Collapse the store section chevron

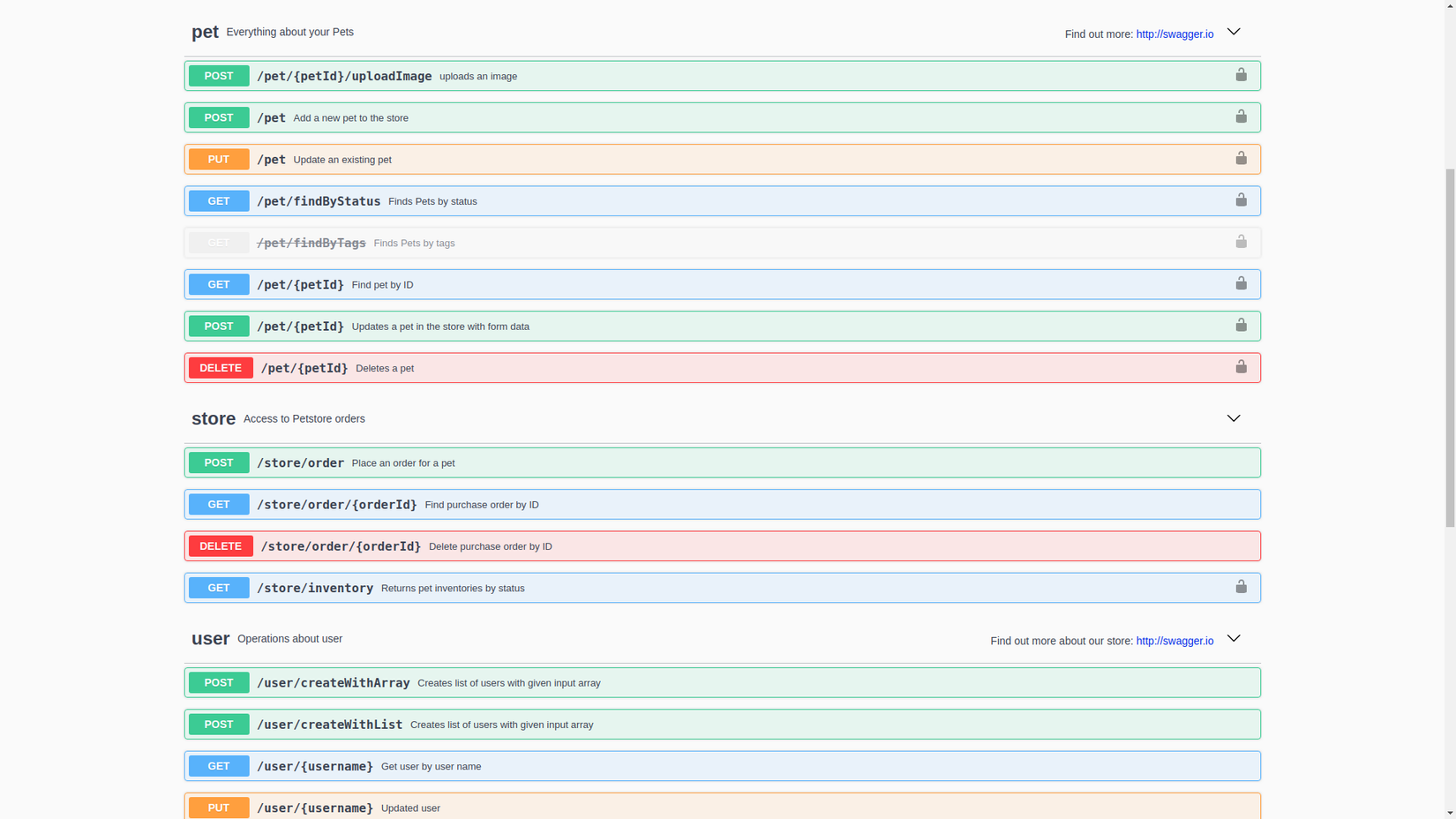click(1233, 418)
